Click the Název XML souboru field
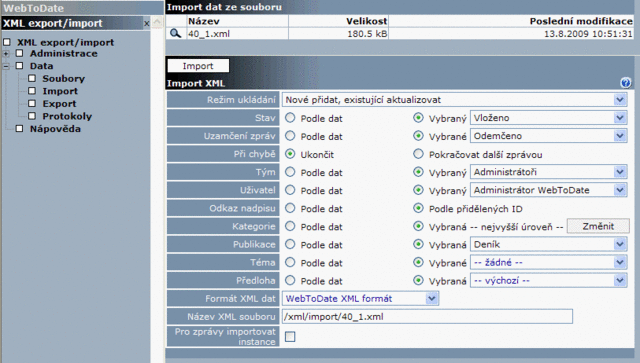The height and width of the screenshot is (363, 640). (427, 316)
